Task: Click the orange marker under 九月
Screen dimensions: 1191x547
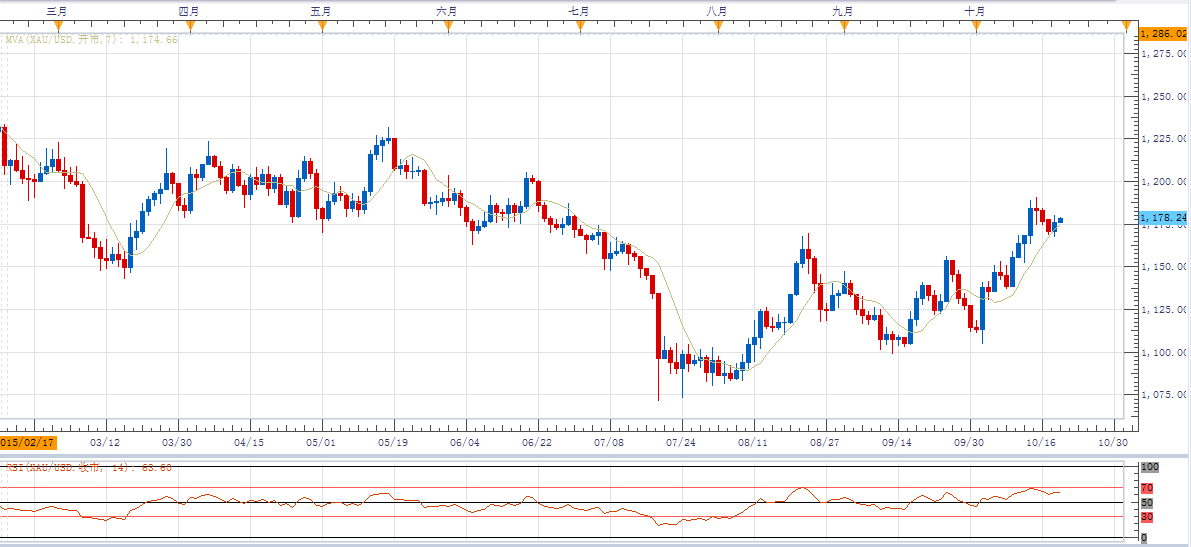Action: (x=844, y=26)
